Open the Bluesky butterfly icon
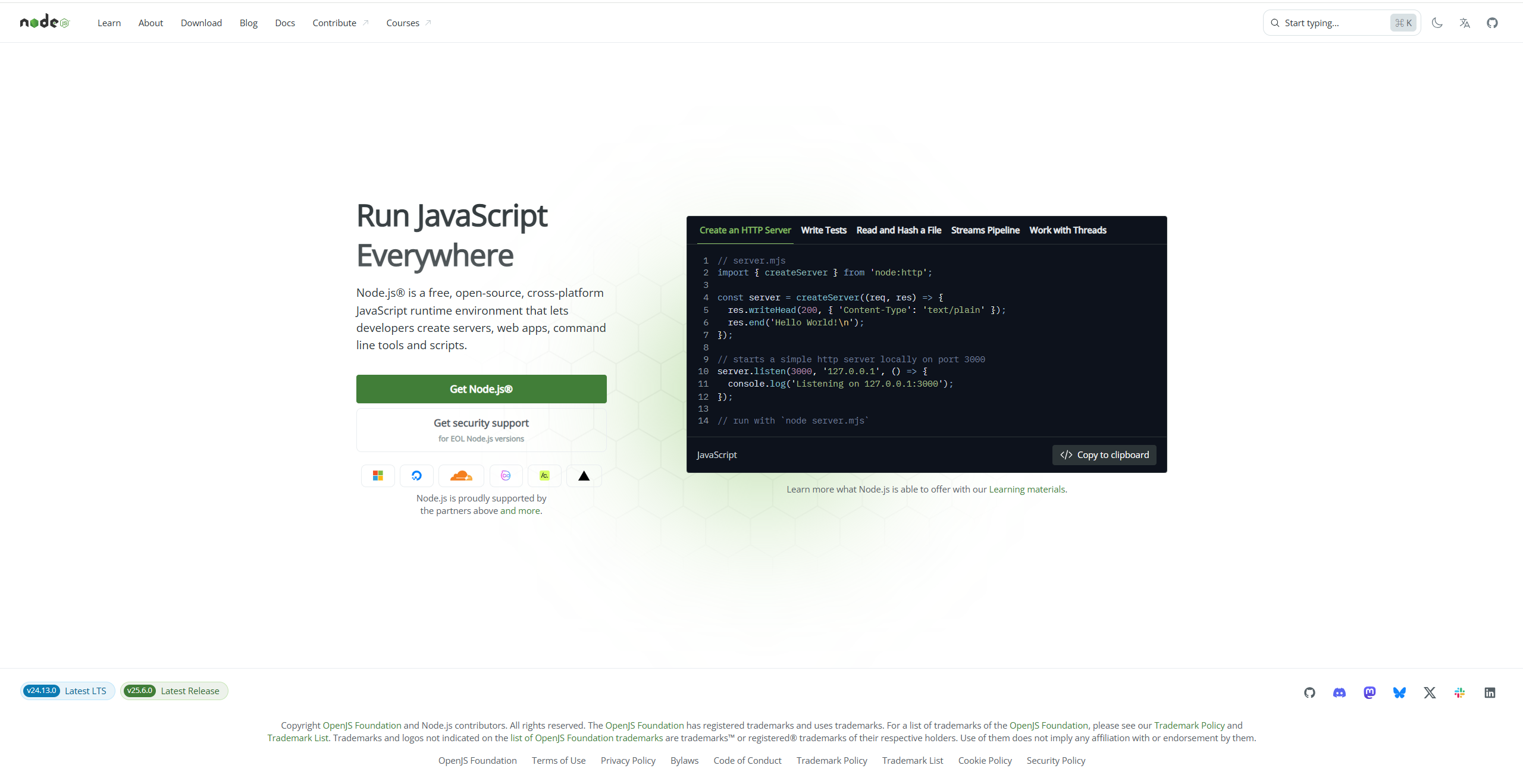Screen dimensions: 1523x784 click(x=1400, y=692)
